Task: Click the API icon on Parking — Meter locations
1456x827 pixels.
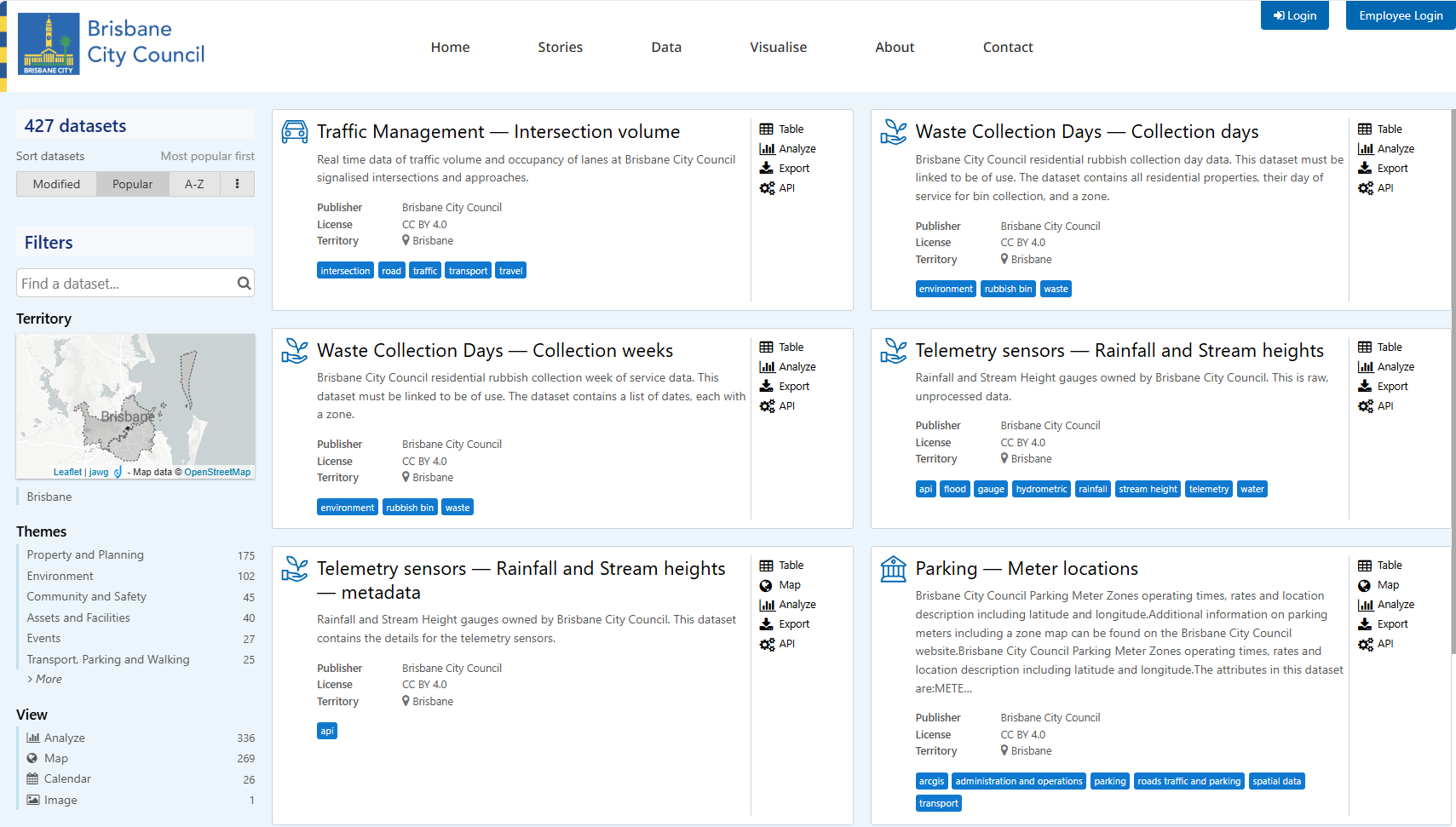Action: click(1382, 644)
